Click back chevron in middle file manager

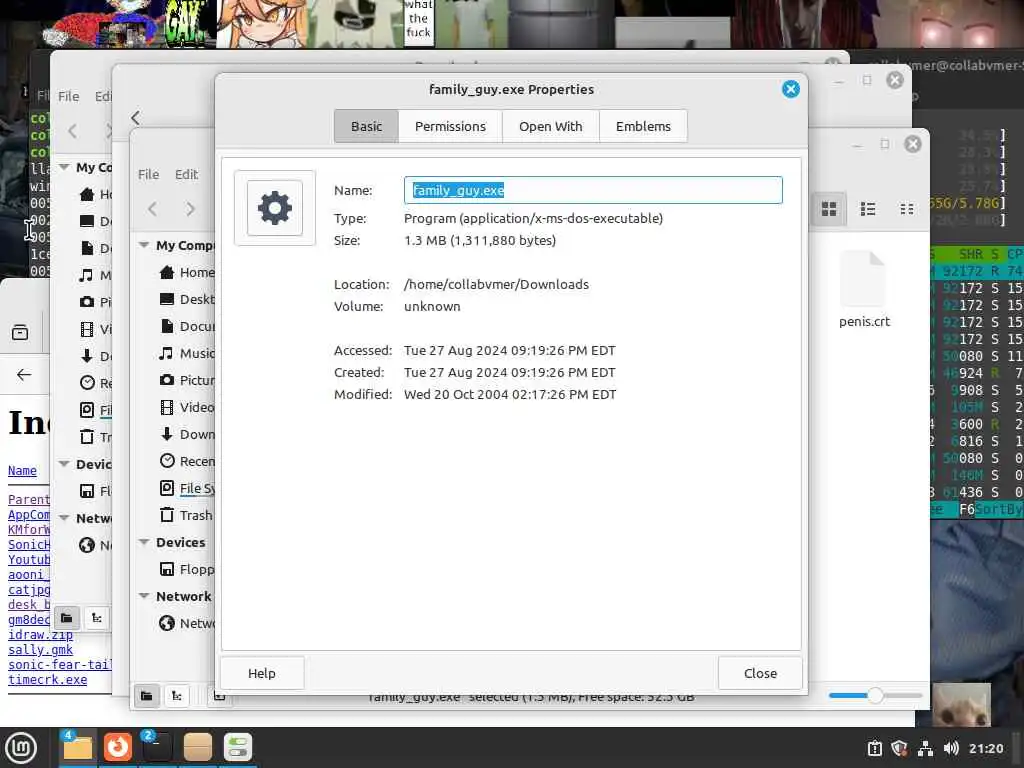click(x=135, y=118)
